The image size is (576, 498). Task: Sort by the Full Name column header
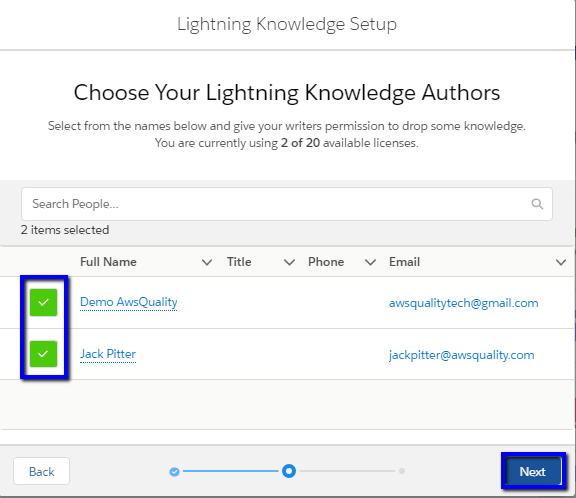click(x=108, y=262)
